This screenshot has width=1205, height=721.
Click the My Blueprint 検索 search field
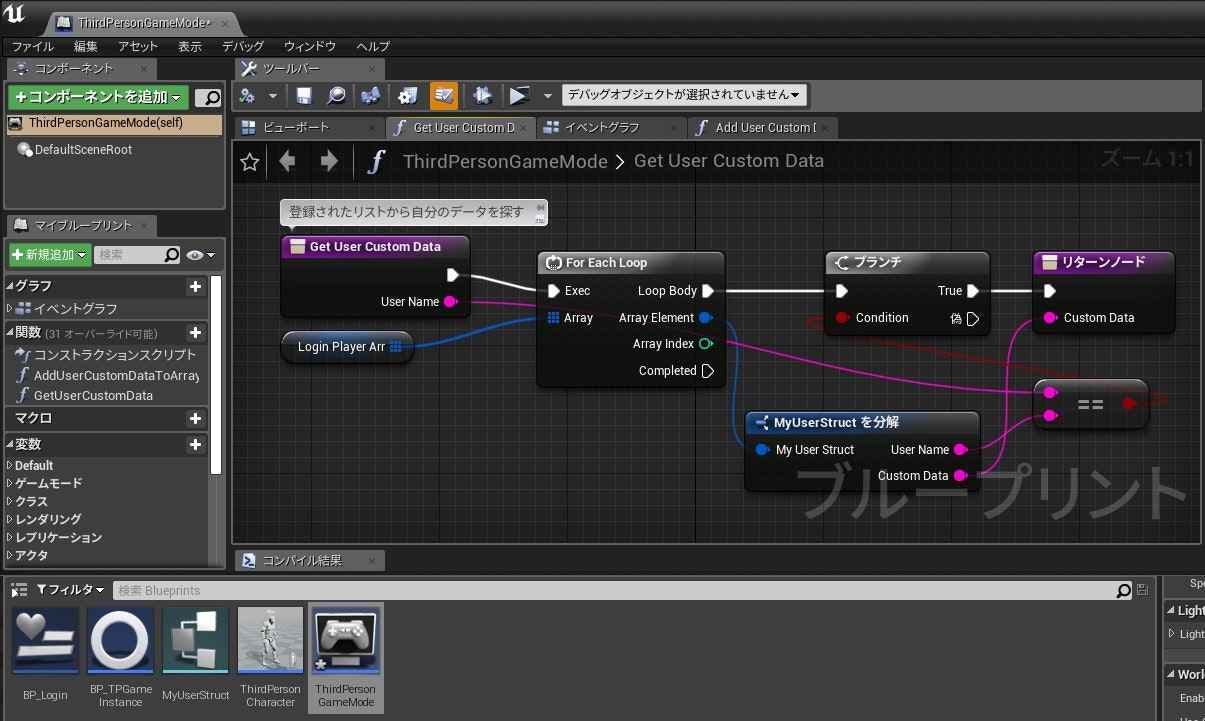137,255
